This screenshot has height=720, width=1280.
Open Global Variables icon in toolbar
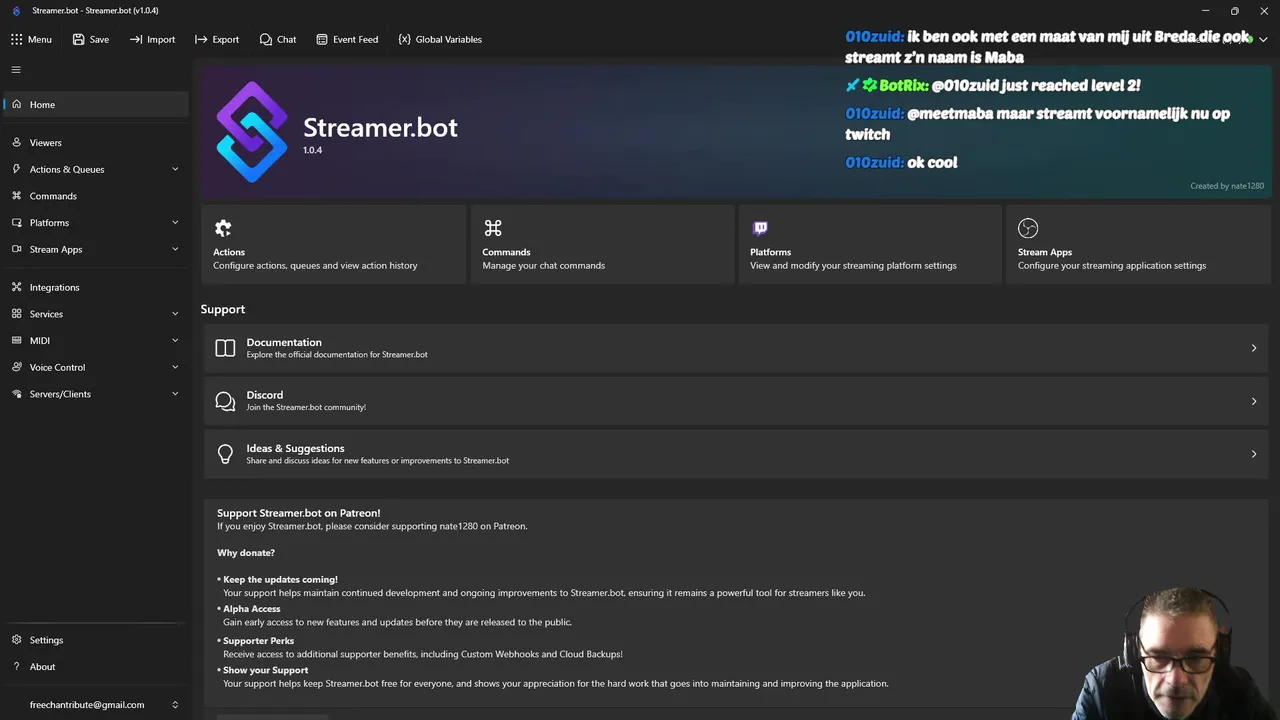(x=404, y=39)
